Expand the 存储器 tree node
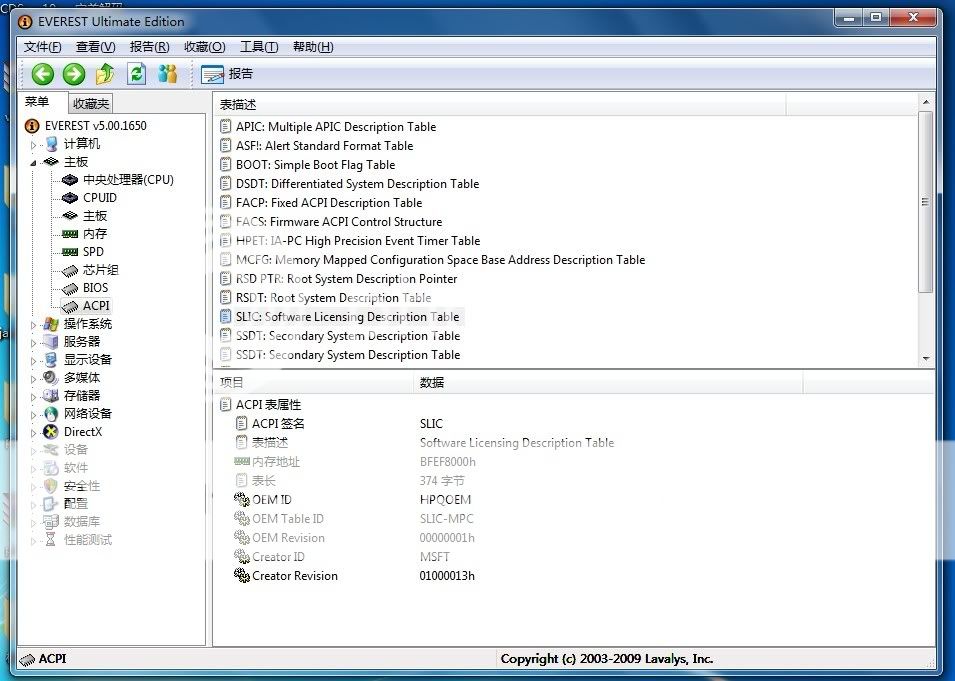The image size is (955, 681). pos(33,397)
